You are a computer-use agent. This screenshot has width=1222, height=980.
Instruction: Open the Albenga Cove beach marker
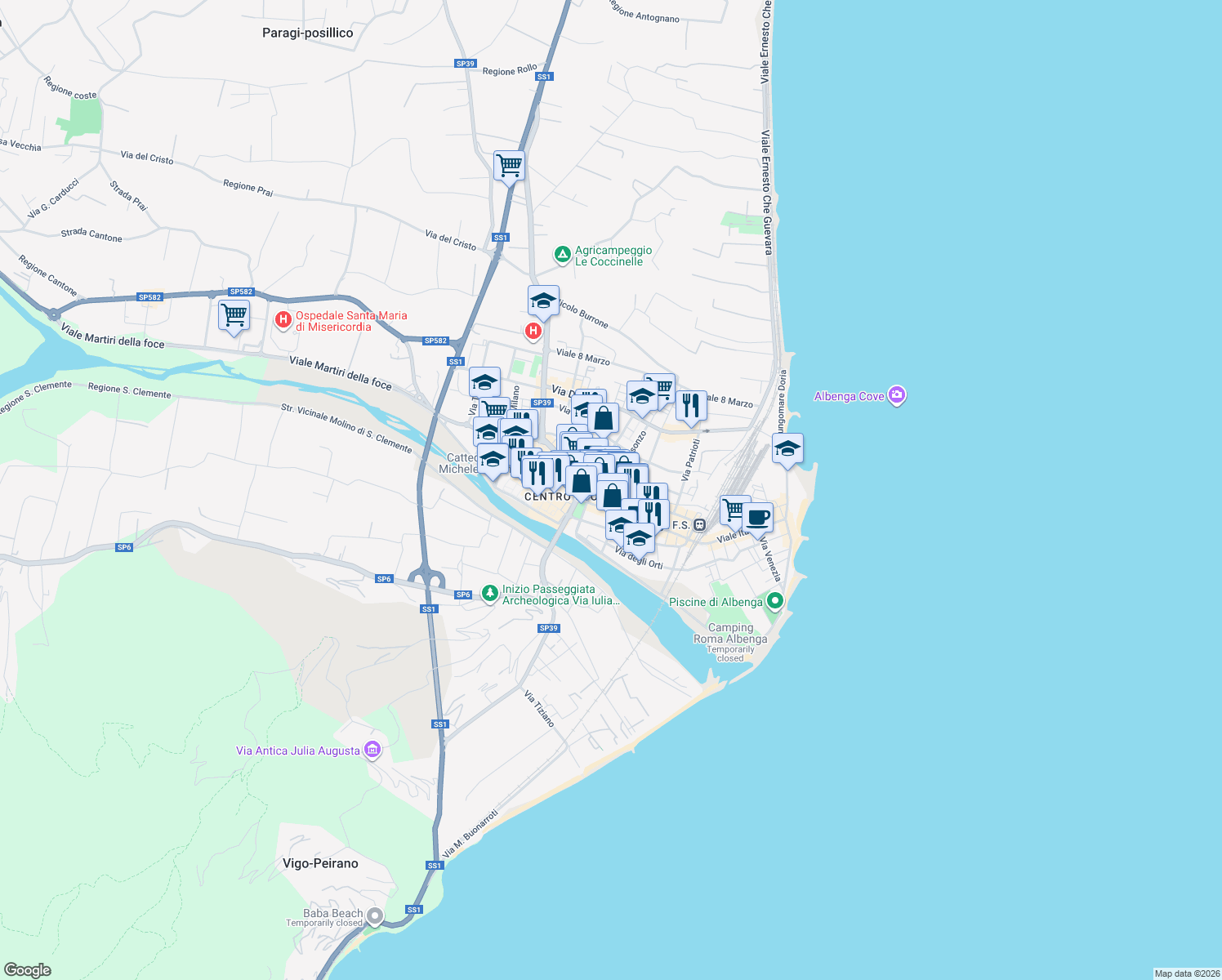(x=897, y=394)
